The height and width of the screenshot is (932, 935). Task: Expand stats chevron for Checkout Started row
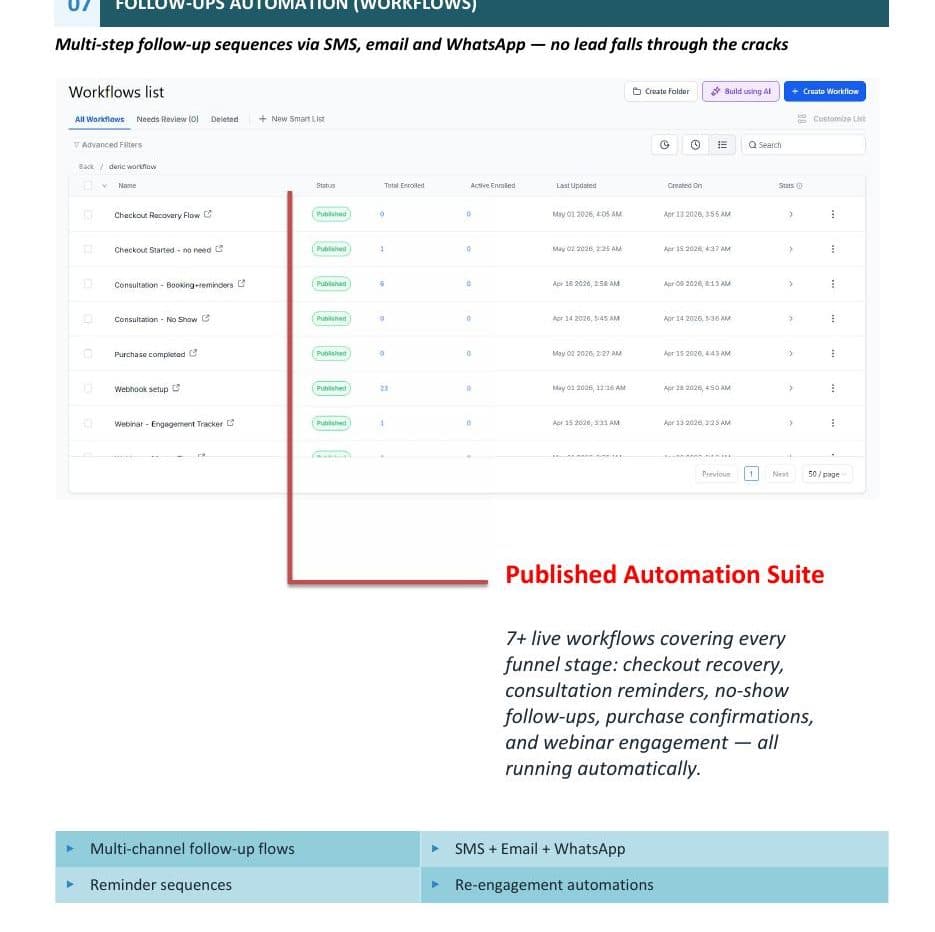(x=791, y=249)
